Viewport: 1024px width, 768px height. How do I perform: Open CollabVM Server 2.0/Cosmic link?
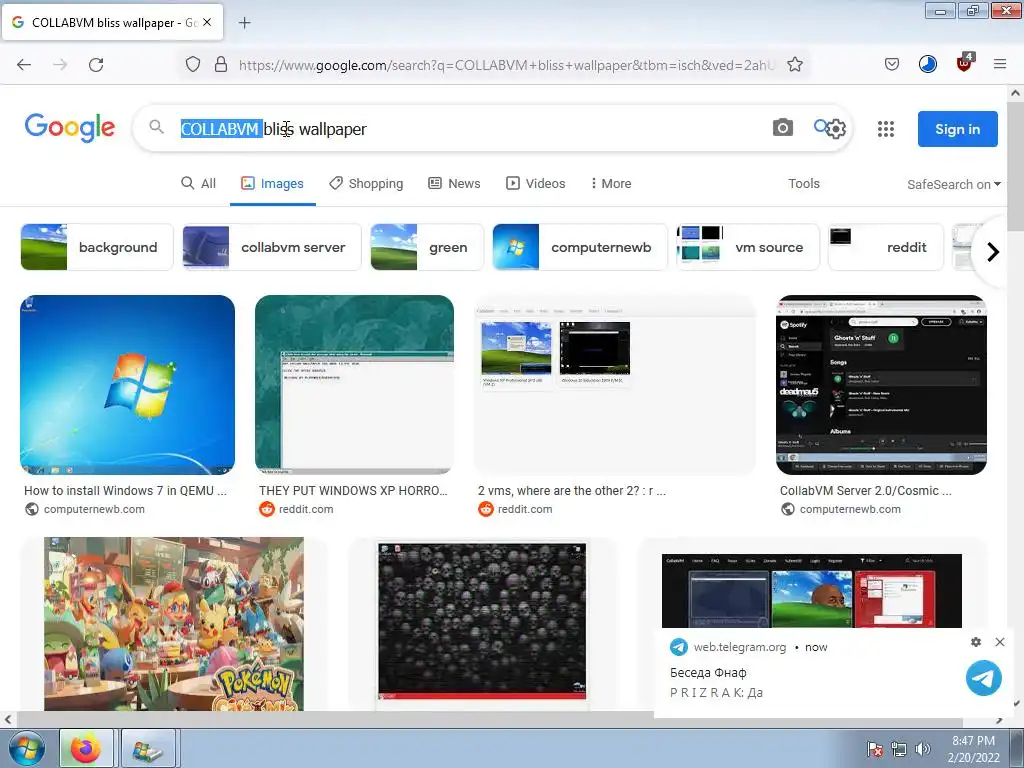coord(866,490)
